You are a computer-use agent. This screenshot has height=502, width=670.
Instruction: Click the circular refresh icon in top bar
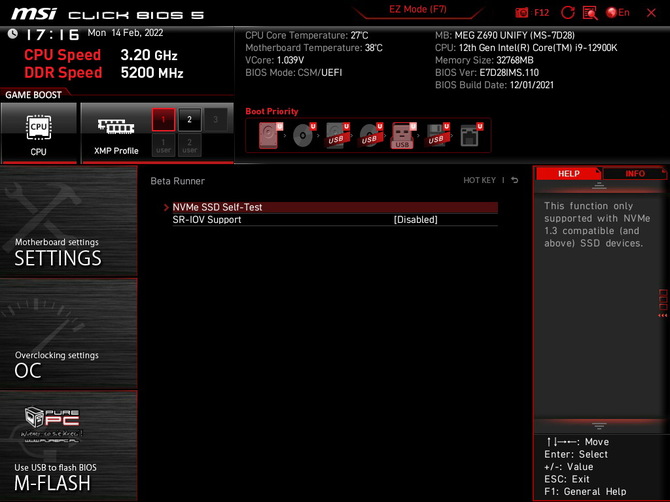coord(567,13)
